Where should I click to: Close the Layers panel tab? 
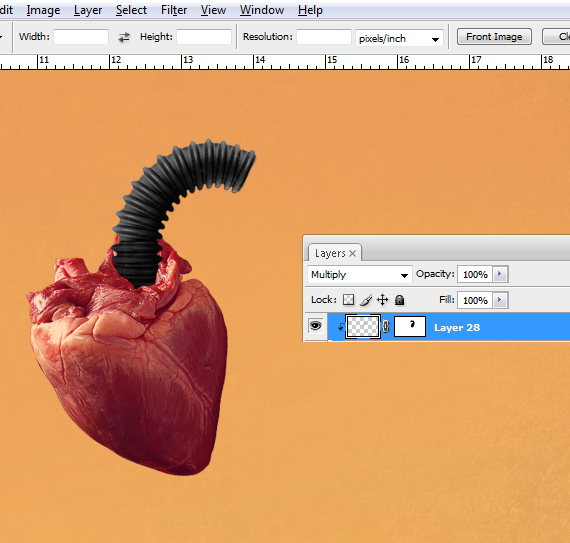click(x=352, y=253)
